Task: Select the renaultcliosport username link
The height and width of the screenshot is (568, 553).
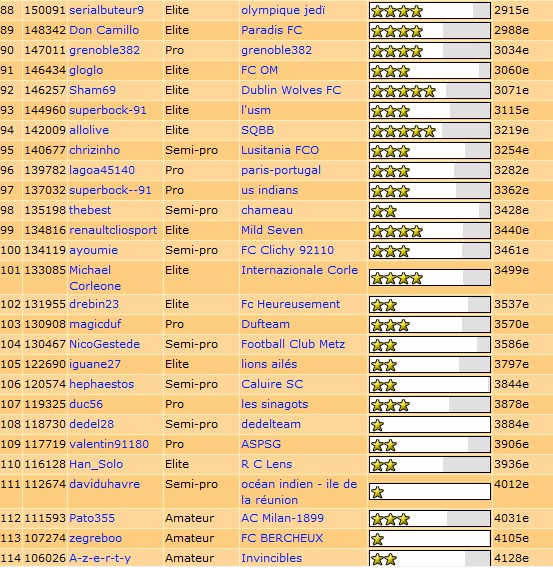Action: pos(113,230)
